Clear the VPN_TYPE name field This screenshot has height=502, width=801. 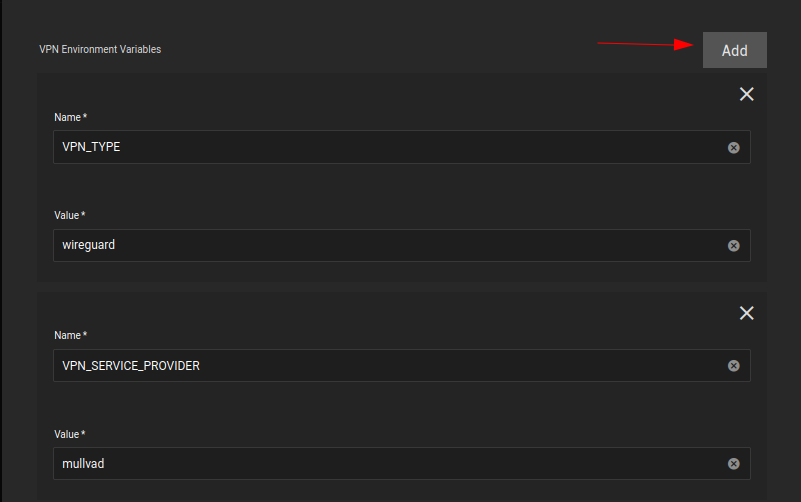733,147
